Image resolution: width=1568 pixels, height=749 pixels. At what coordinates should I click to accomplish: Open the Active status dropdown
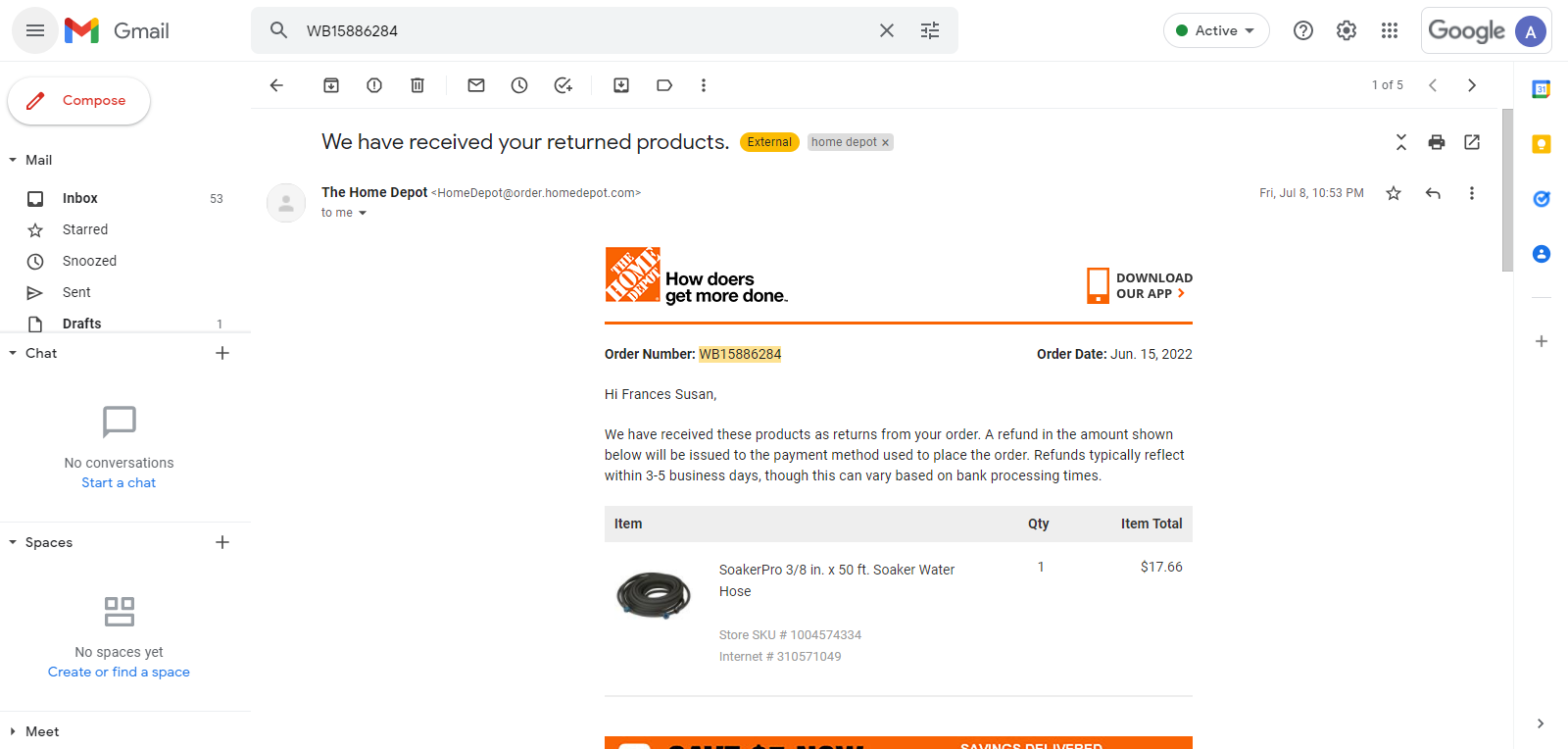1216,30
